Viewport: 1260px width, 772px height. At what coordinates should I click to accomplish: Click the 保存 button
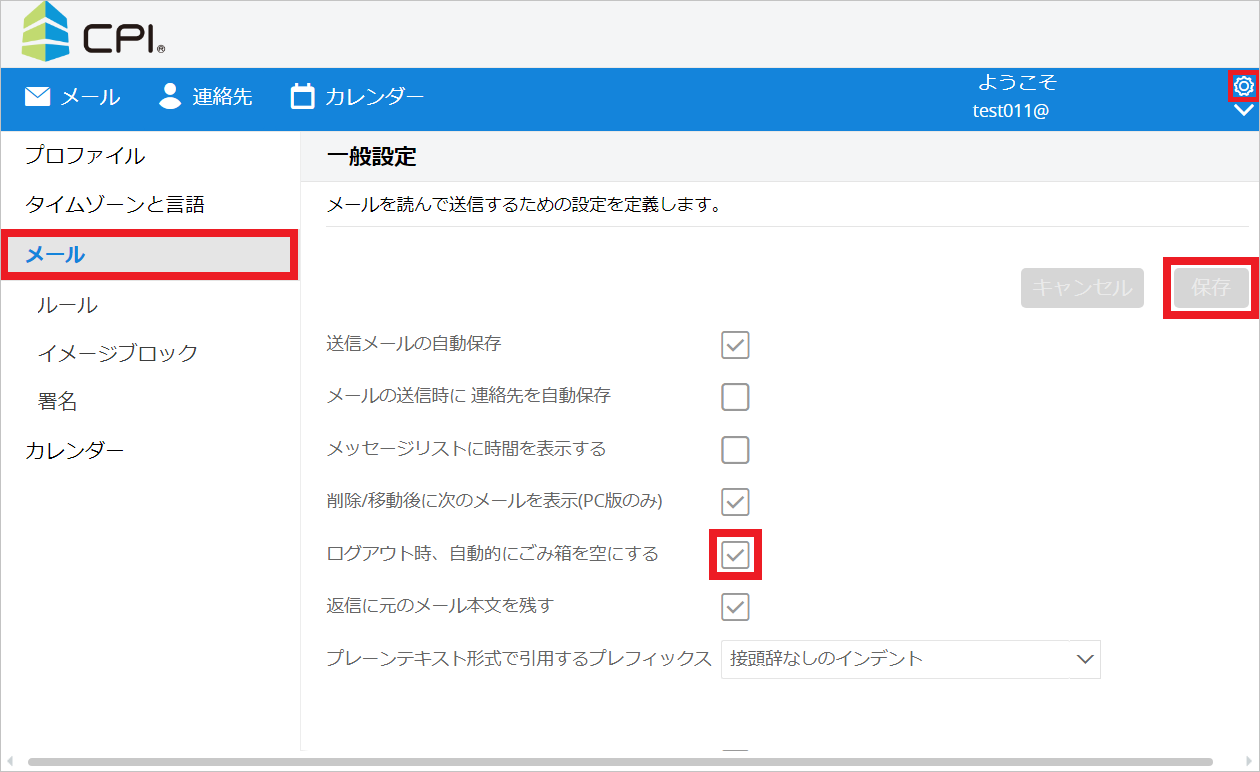pyautogui.click(x=1211, y=288)
